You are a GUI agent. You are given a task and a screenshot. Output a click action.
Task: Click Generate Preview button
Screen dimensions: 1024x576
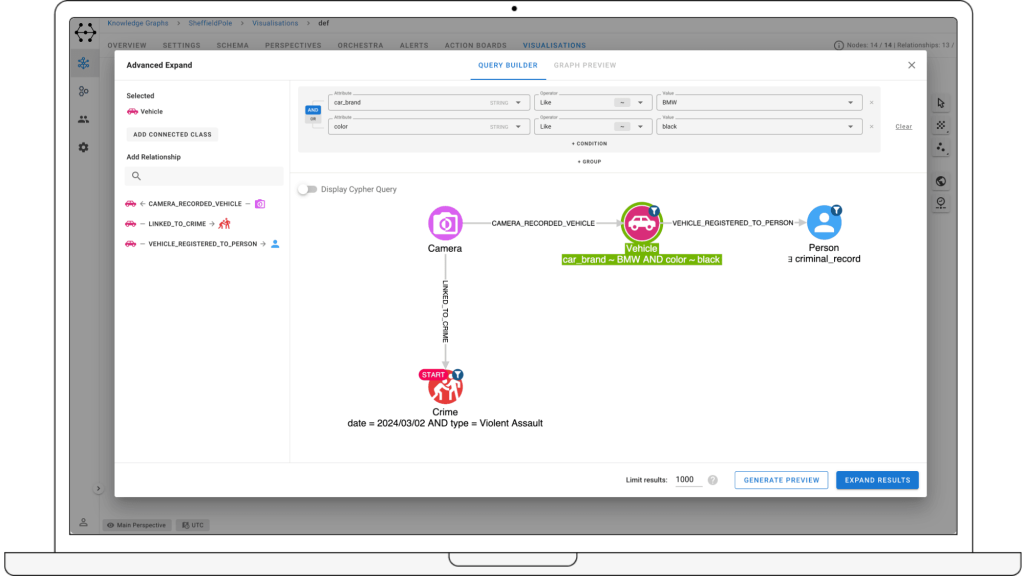click(x=781, y=480)
